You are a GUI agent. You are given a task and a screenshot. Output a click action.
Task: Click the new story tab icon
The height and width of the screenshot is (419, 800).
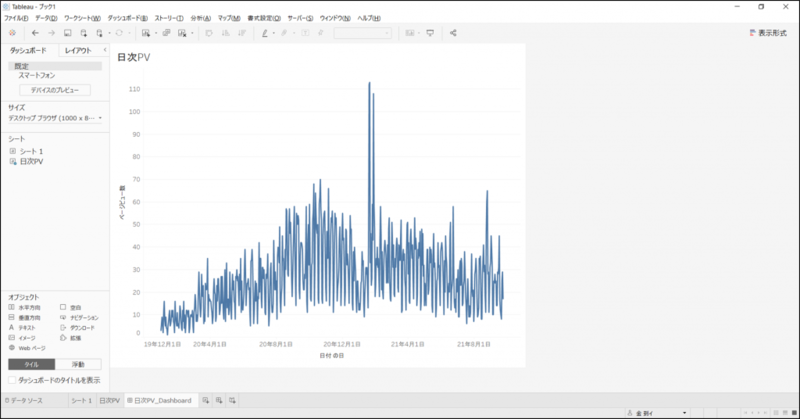pos(232,401)
